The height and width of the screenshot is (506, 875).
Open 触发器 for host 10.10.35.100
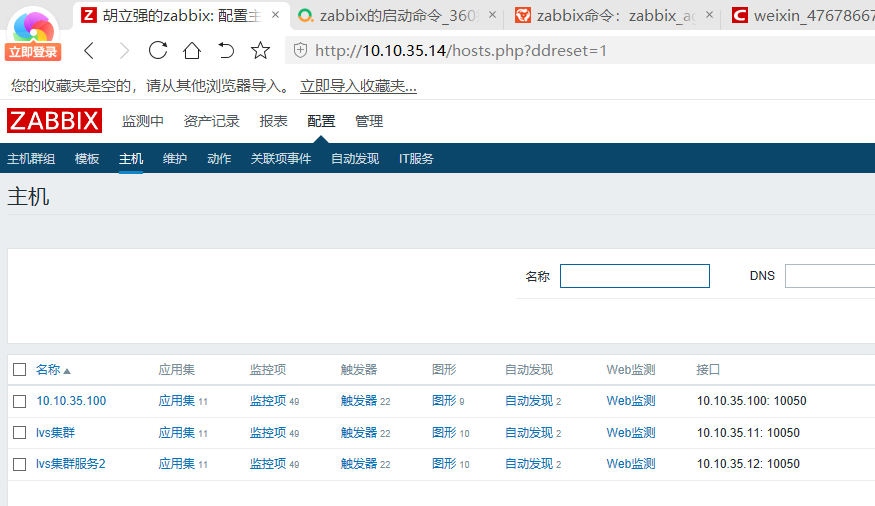(359, 401)
